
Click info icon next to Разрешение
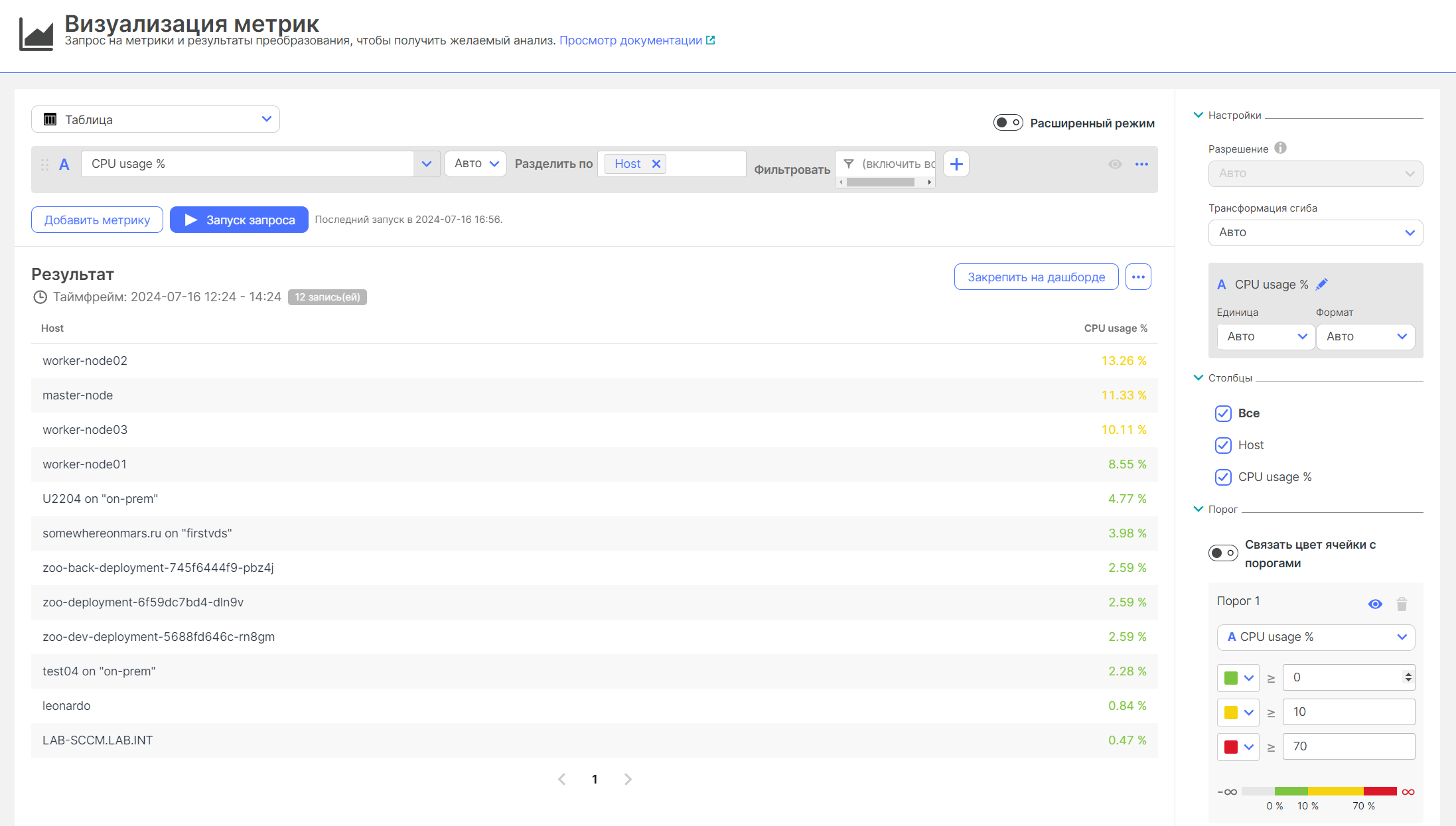1280,149
